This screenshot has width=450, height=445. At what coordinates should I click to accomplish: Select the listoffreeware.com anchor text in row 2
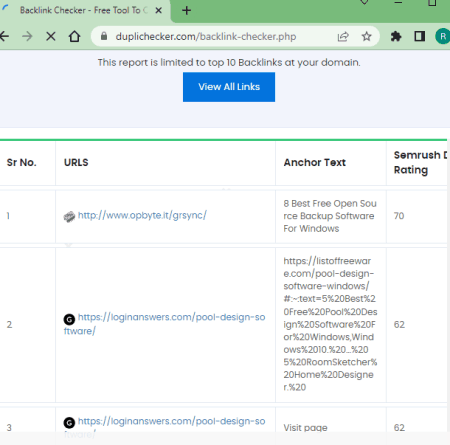coord(330,324)
